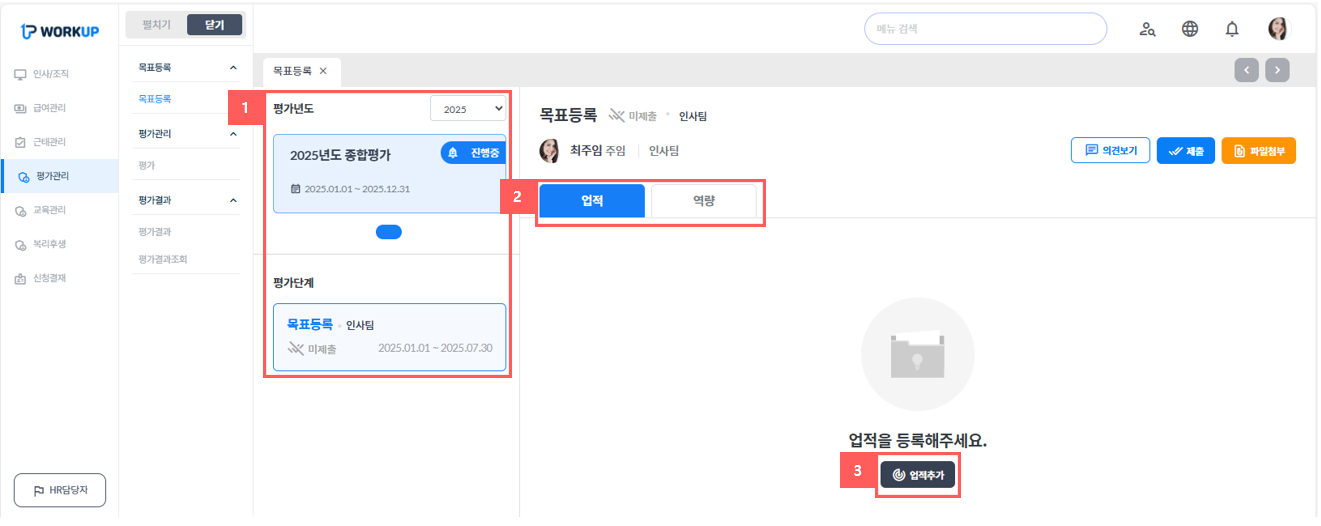The width and height of the screenshot is (1321, 526).
Task: Open the 평가결과조회 submenu link
Action: [163, 259]
